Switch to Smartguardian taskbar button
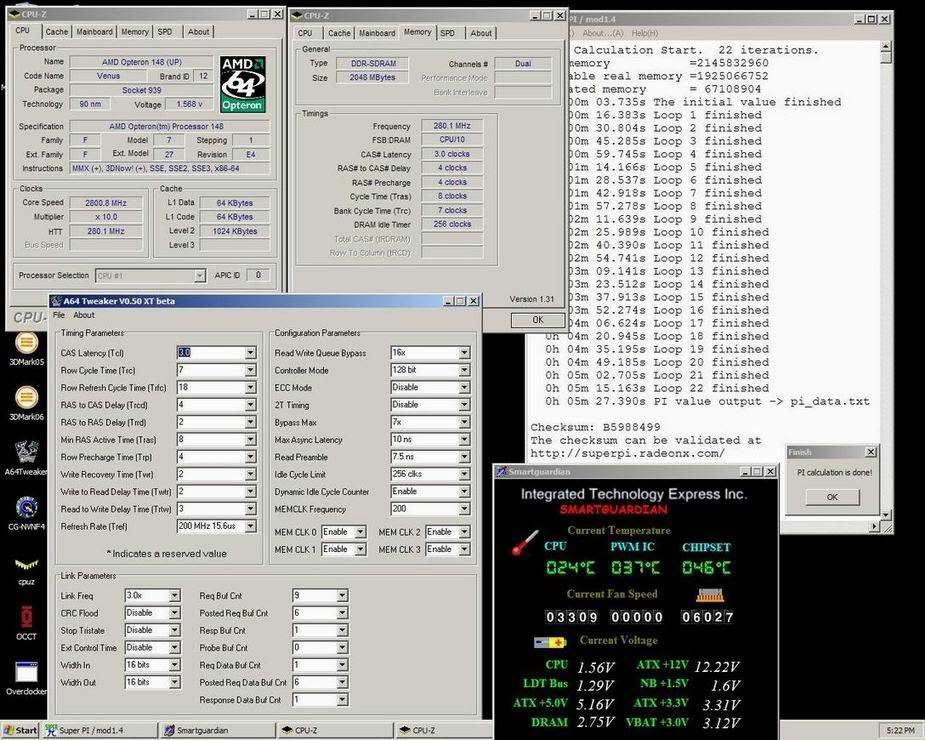Viewport: 925px width, 740px height. click(x=218, y=731)
